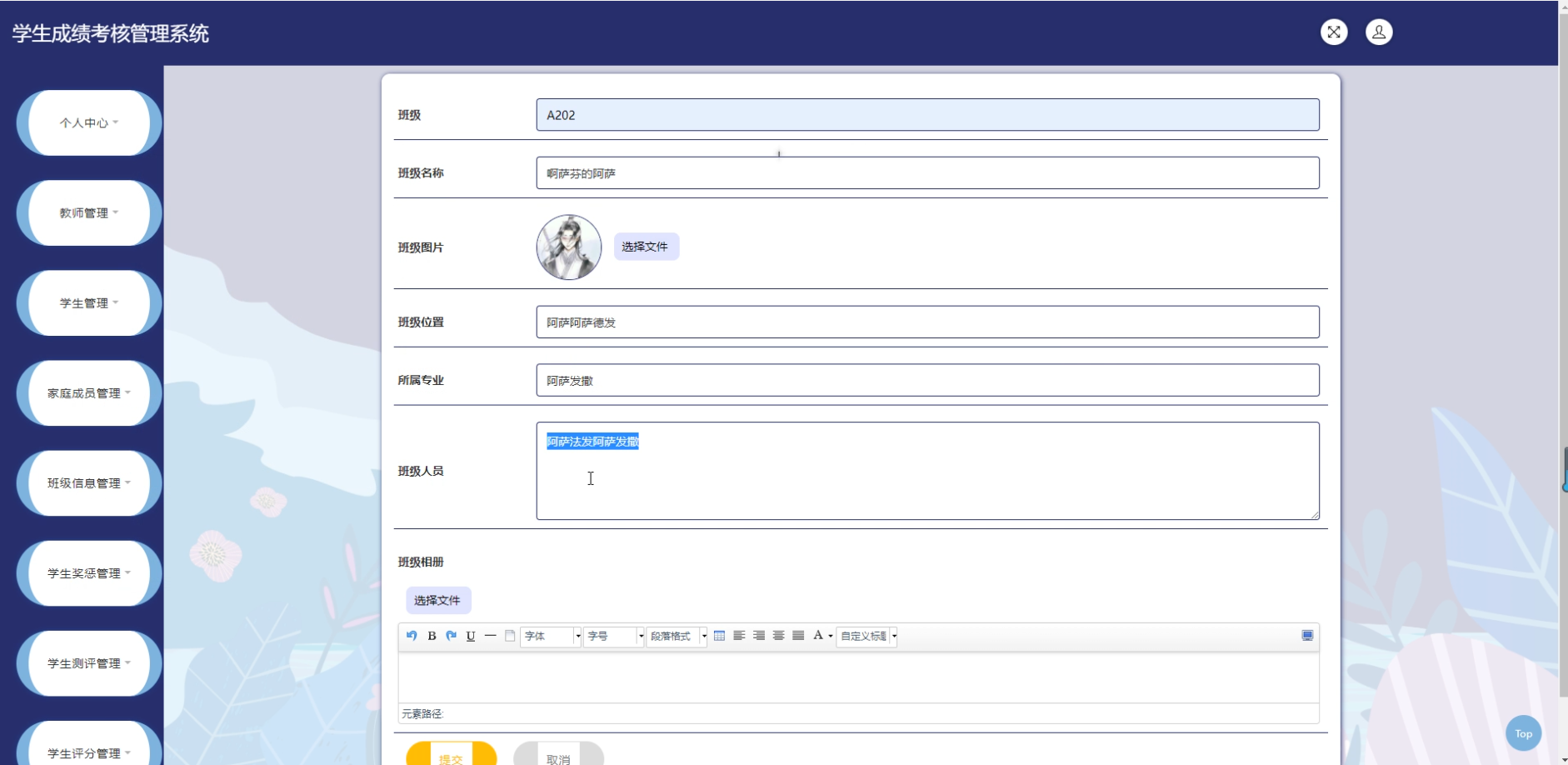Open the 自定义标题 custom heading dropdown
This screenshot has width=1568, height=765.
click(x=867, y=636)
